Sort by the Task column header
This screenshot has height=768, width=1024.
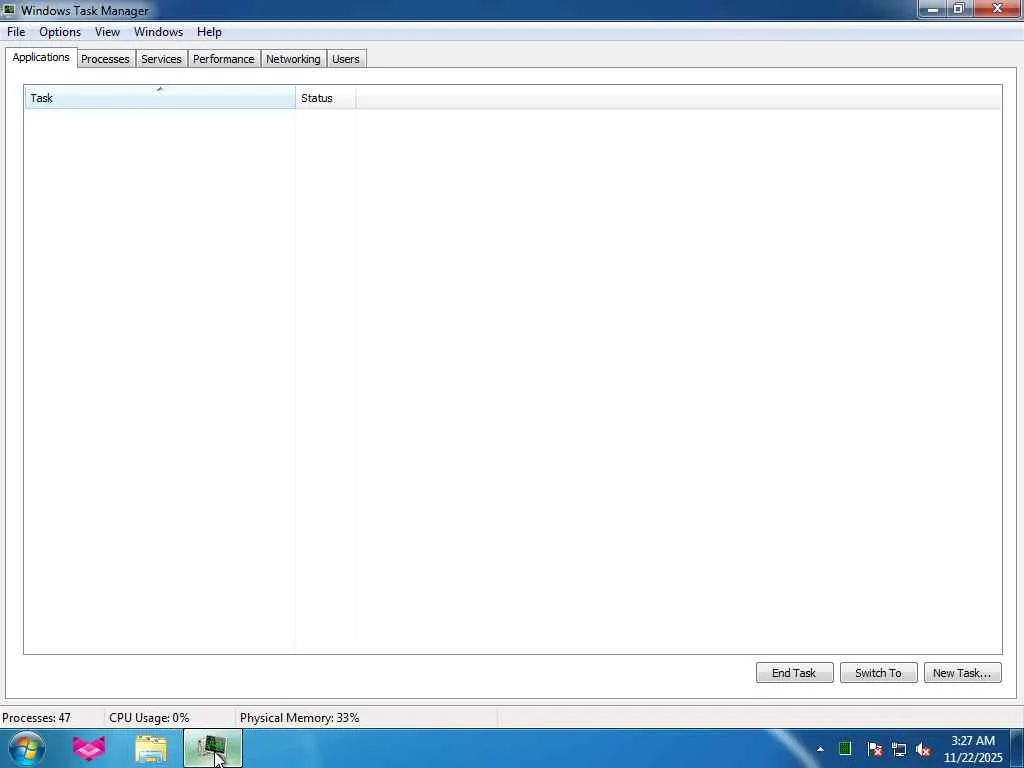click(x=159, y=97)
